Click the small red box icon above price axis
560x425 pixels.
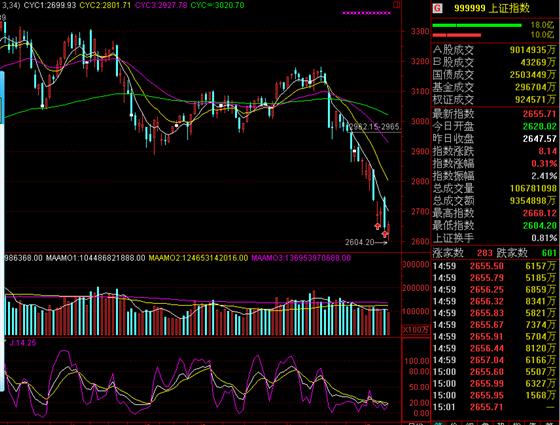396,5
